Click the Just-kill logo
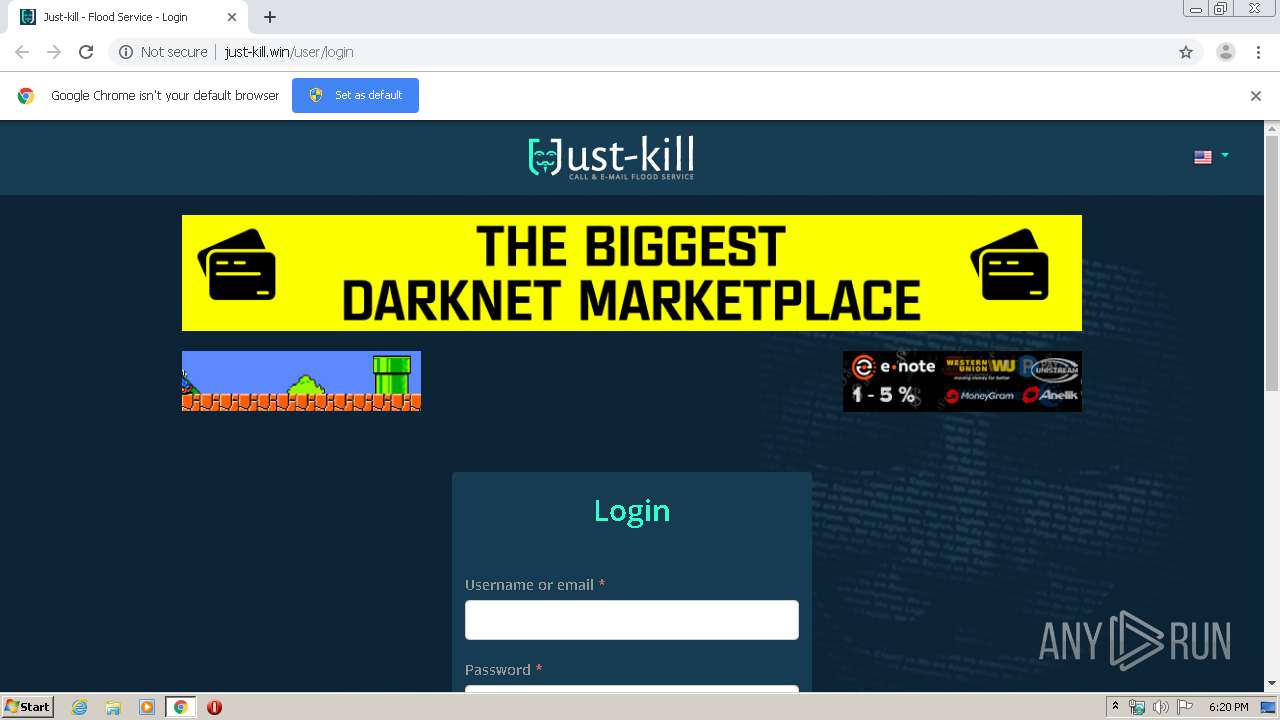Screen dimensions: 1280x720 tap(611, 158)
